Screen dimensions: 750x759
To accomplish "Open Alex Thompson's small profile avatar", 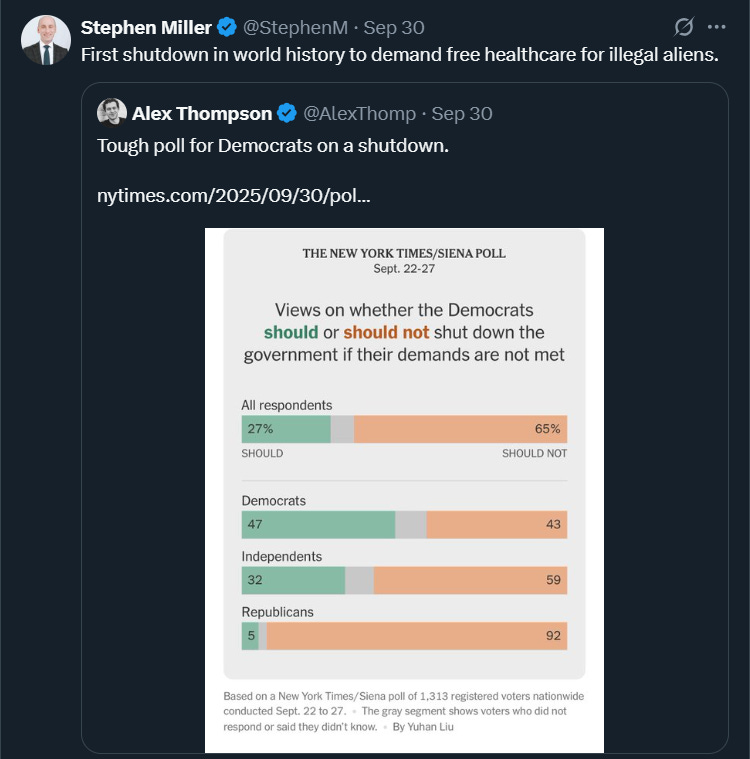I will 112,112.
